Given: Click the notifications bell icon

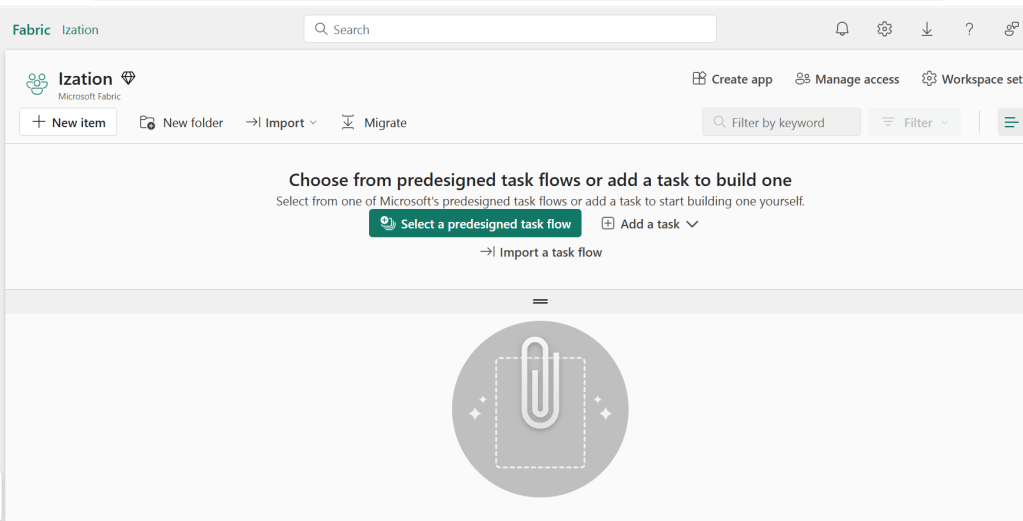Looking at the screenshot, I should coord(842,29).
